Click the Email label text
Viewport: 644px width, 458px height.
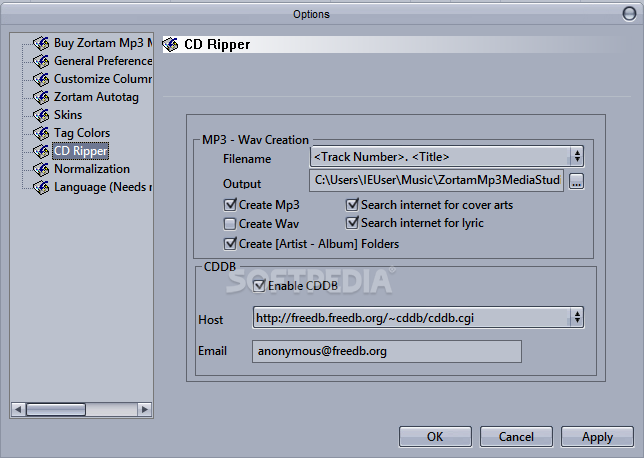pos(212,351)
